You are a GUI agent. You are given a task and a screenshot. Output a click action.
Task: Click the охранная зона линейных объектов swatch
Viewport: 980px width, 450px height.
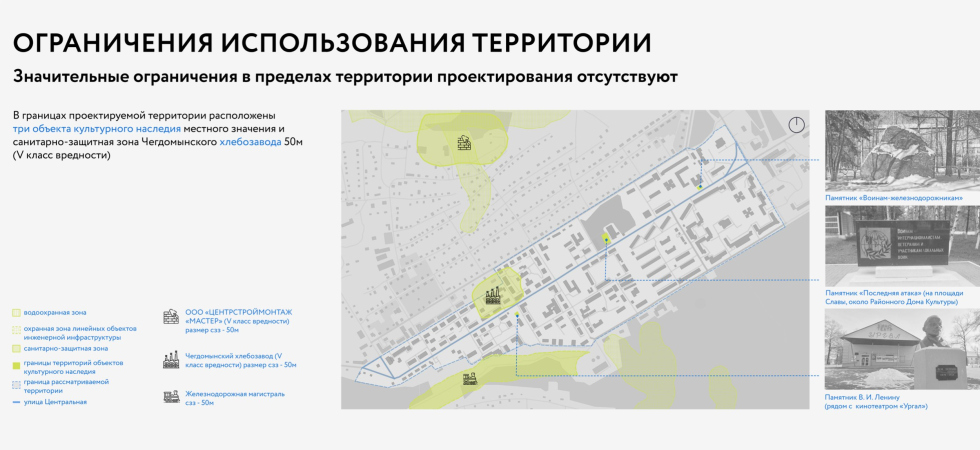pyautogui.click(x=16, y=330)
